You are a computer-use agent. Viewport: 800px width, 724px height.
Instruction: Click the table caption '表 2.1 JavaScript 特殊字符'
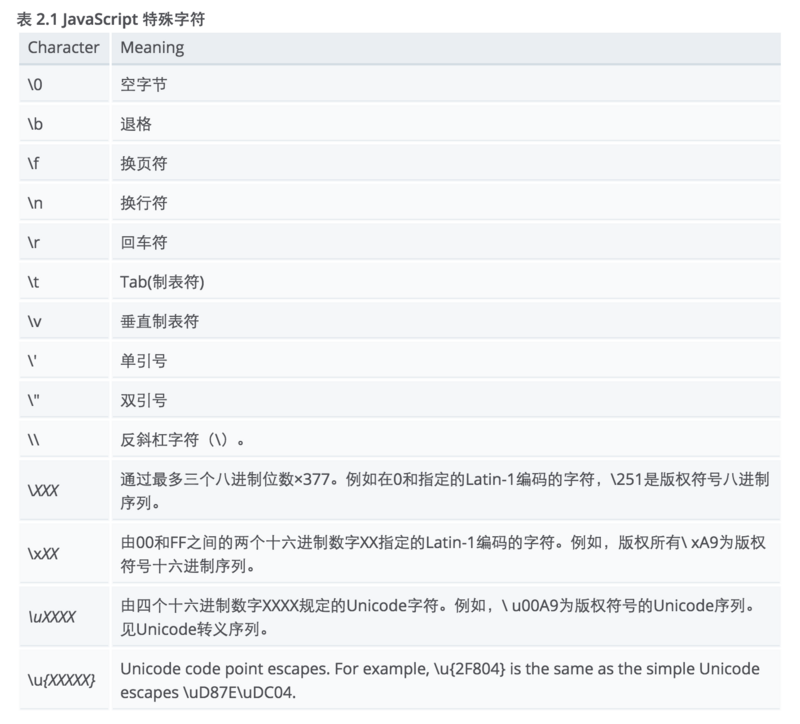(x=111, y=19)
